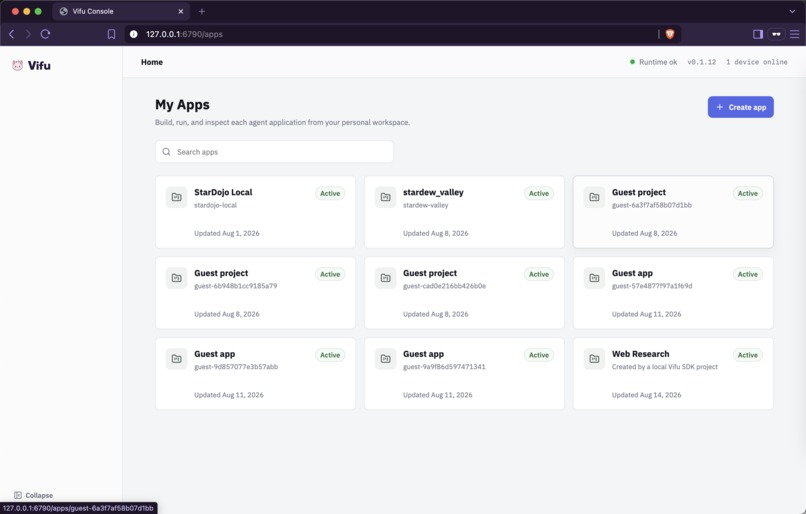806x514 pixels.
Task: Click the Vifu cat logo icon
Action: (x=17, y=65)
